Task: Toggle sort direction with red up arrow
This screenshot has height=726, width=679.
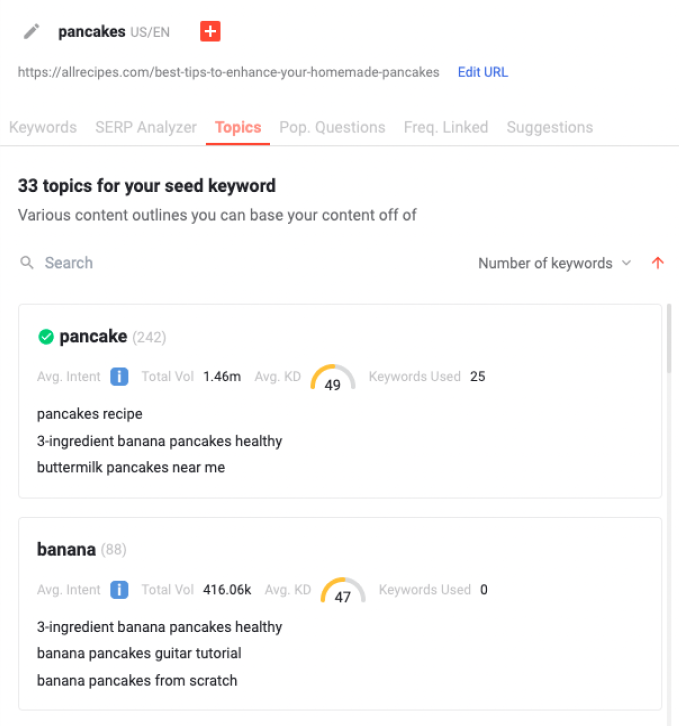Action: coord(658,263)
